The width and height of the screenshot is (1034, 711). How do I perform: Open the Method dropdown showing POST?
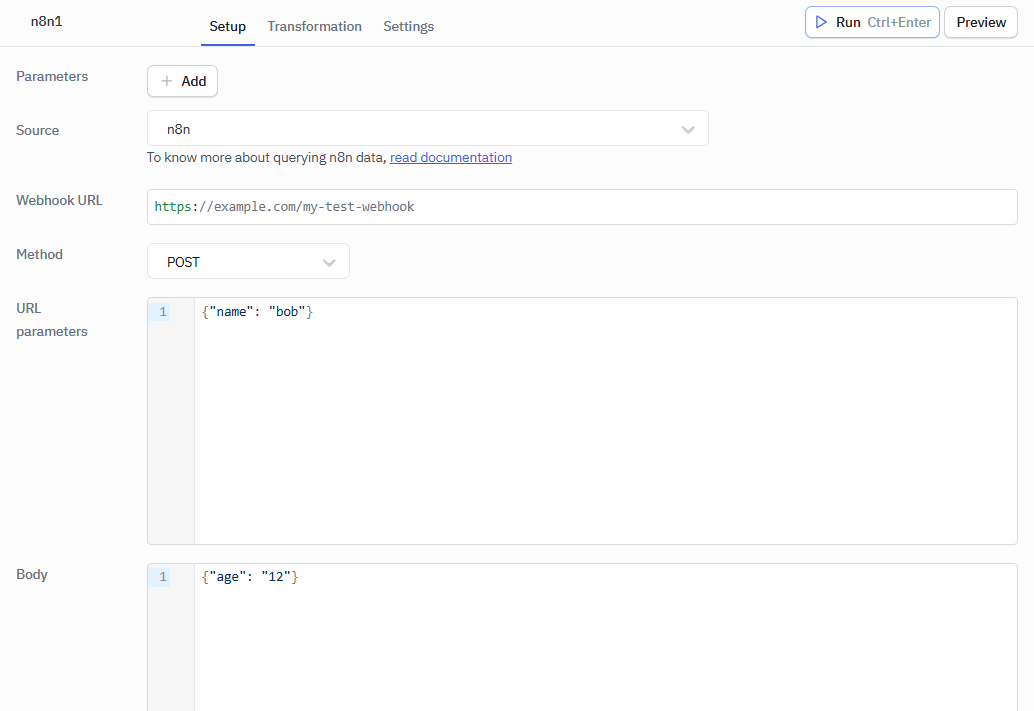pyautogui.click(x=248, y=261)
